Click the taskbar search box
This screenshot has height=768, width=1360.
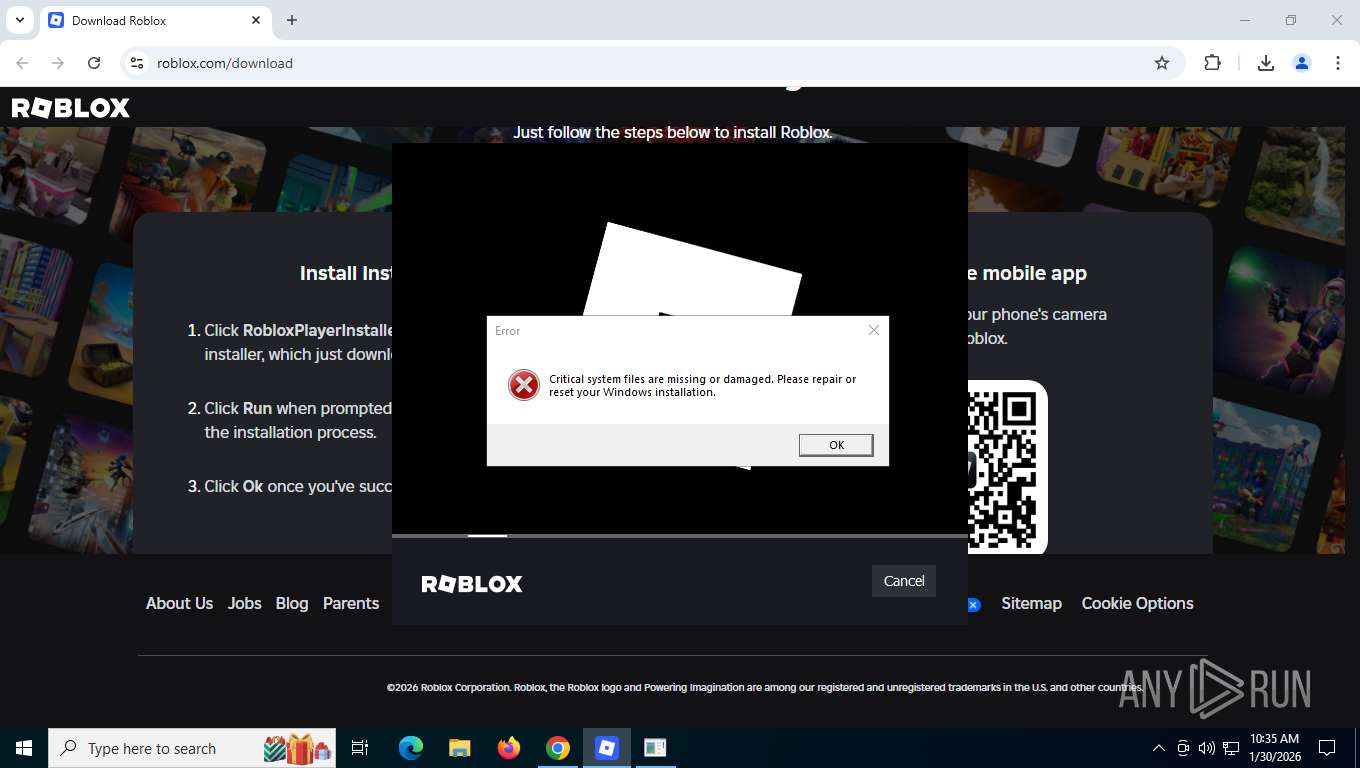coord(192,748)
